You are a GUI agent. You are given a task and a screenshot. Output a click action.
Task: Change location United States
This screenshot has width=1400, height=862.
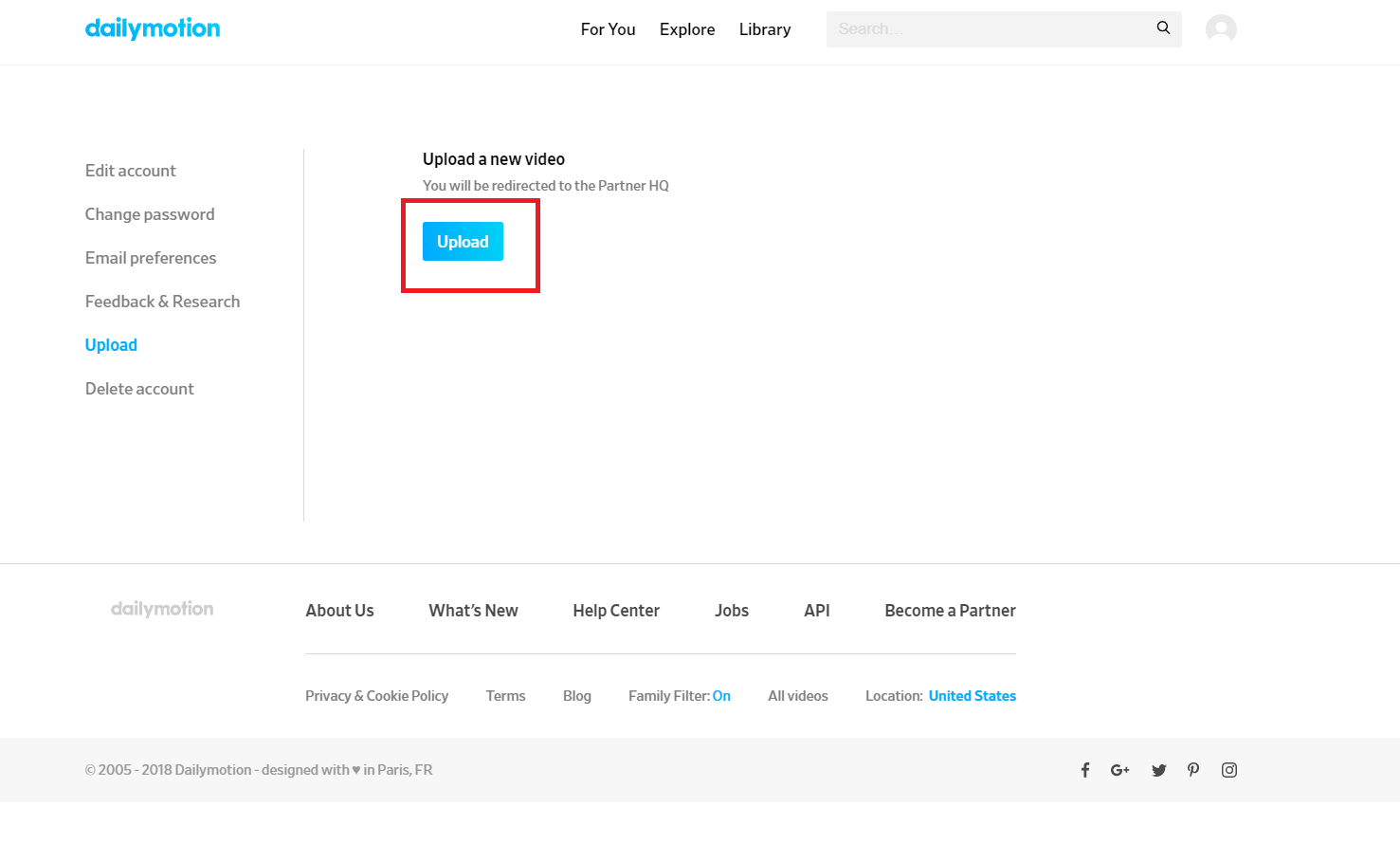pyautogui.click(x=973, y=696)
